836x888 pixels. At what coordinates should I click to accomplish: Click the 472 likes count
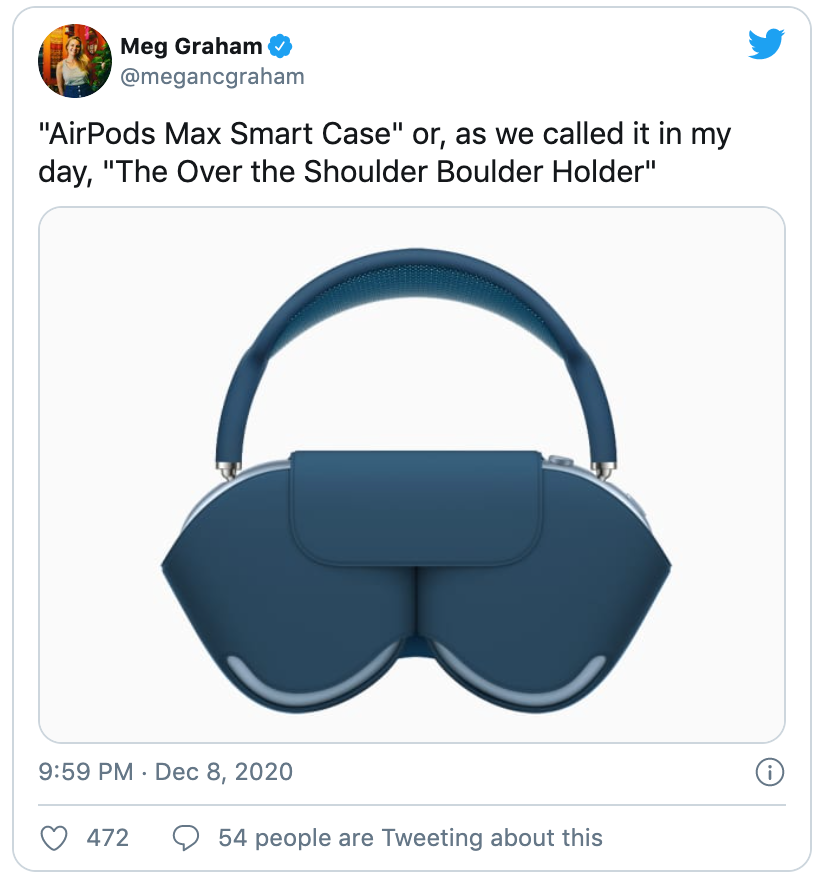(108, 838)
